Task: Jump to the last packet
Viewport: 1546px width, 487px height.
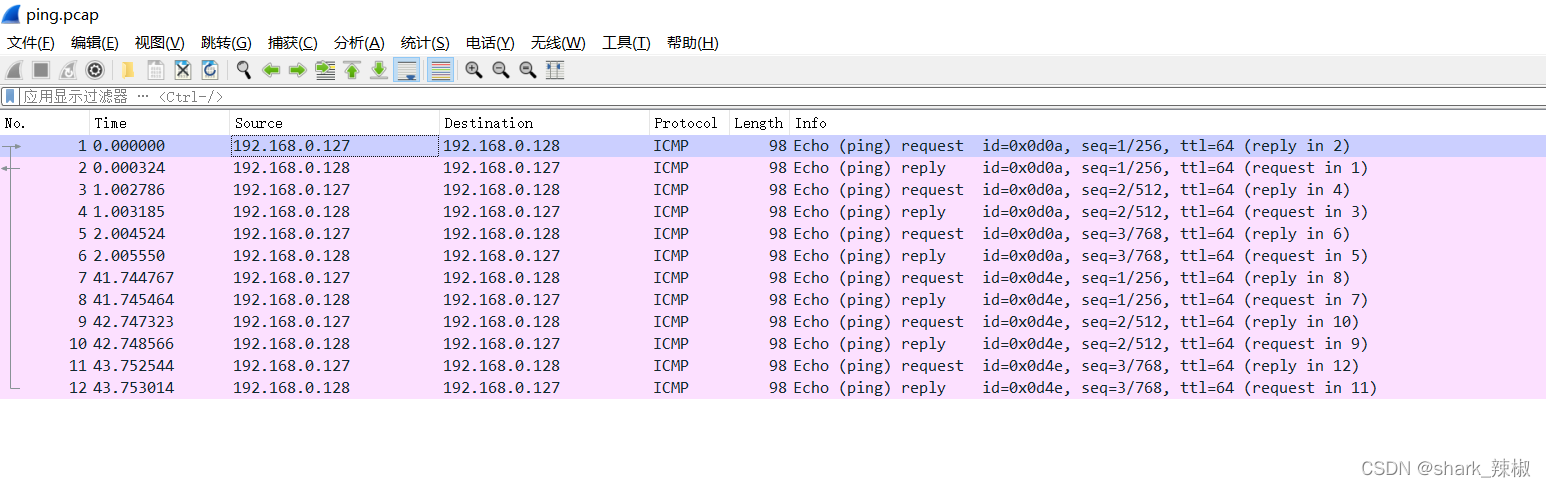Action: [379, 70]
